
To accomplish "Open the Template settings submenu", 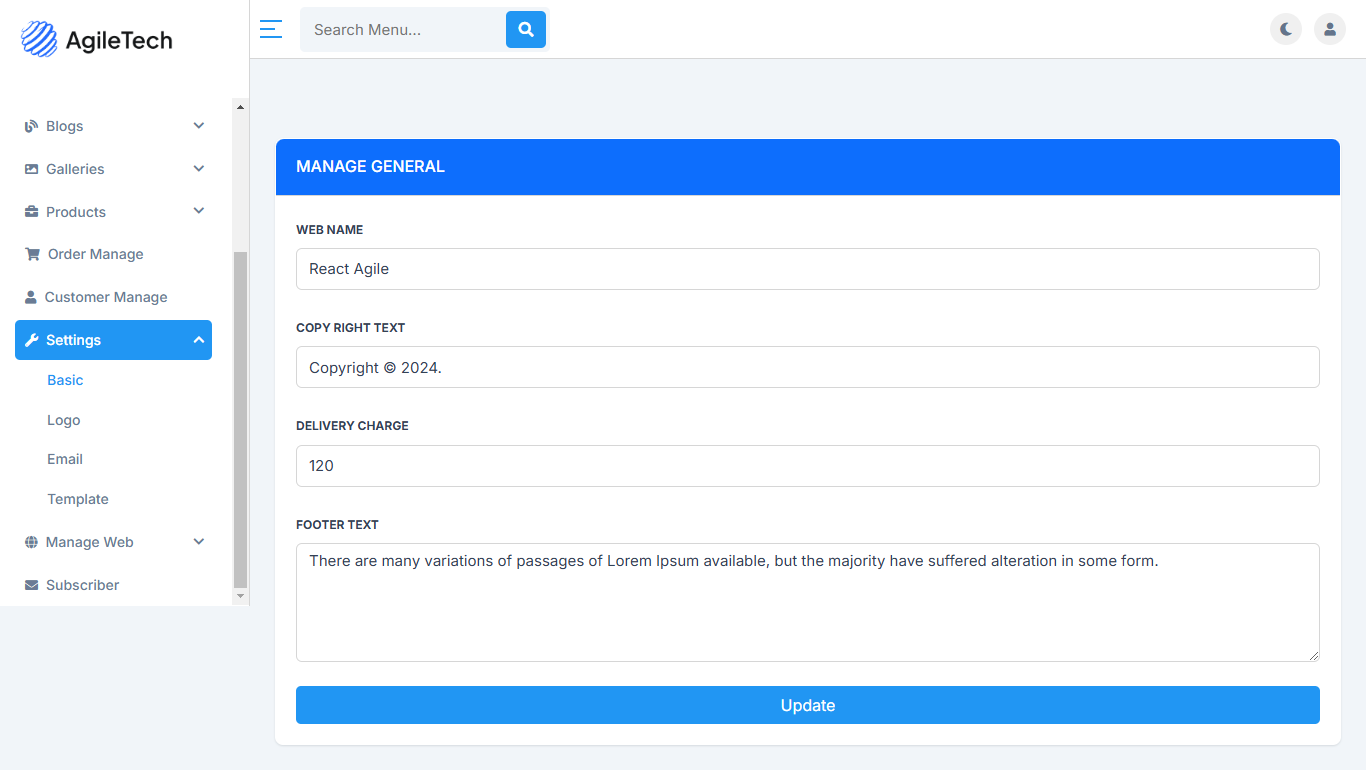I will click(x=78, y=499).
